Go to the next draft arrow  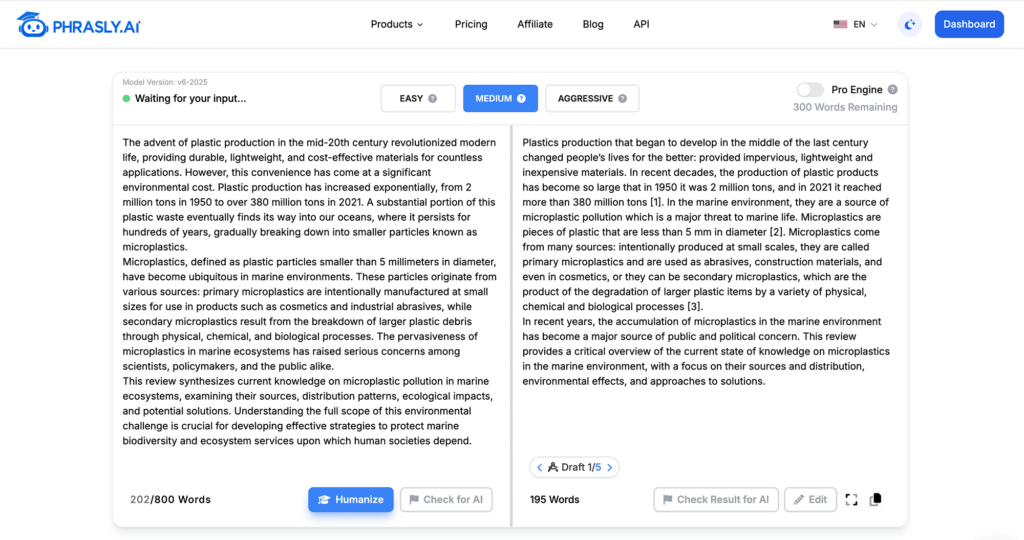[x=610, y=468]
